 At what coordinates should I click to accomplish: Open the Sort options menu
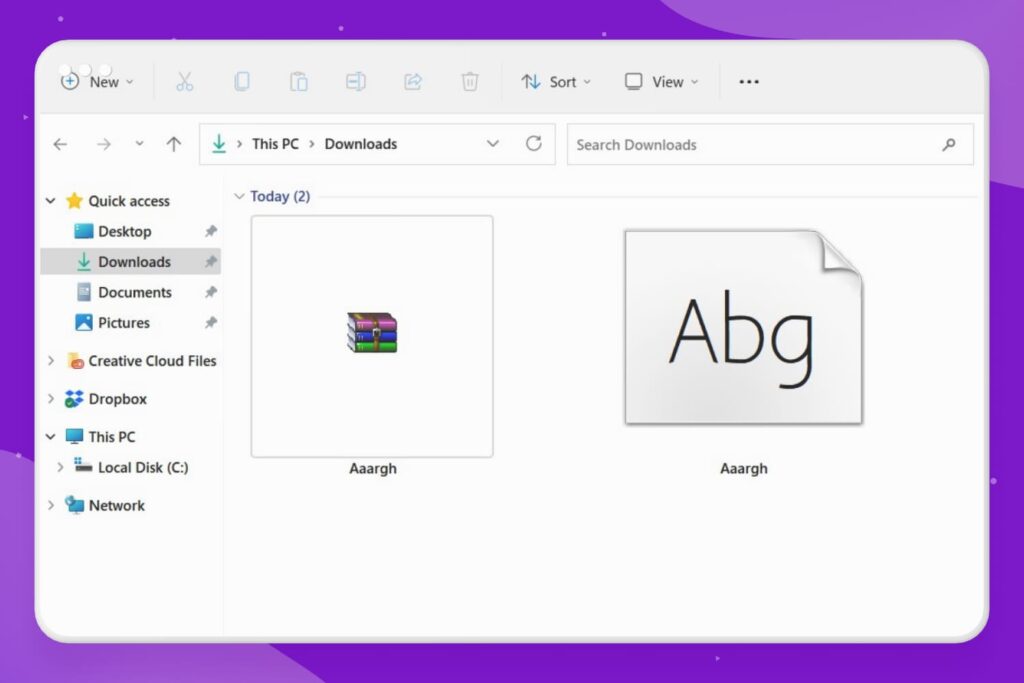(x=556, y=82)
